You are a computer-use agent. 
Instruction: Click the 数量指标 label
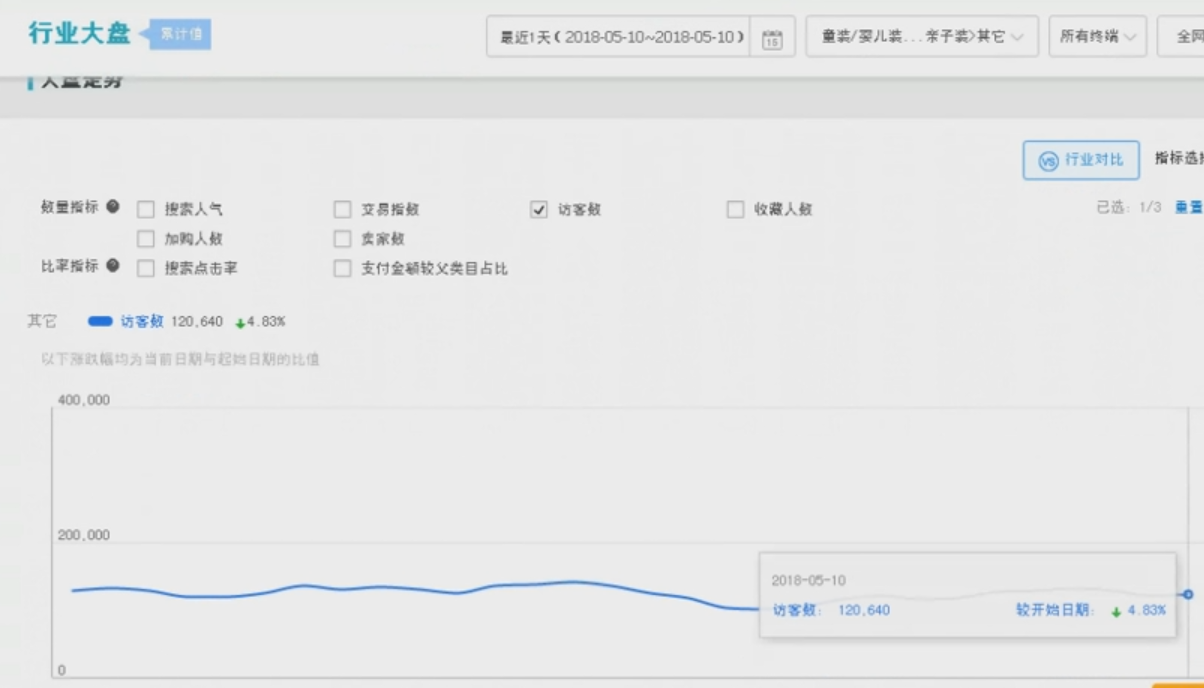click(x=70, y=207)
